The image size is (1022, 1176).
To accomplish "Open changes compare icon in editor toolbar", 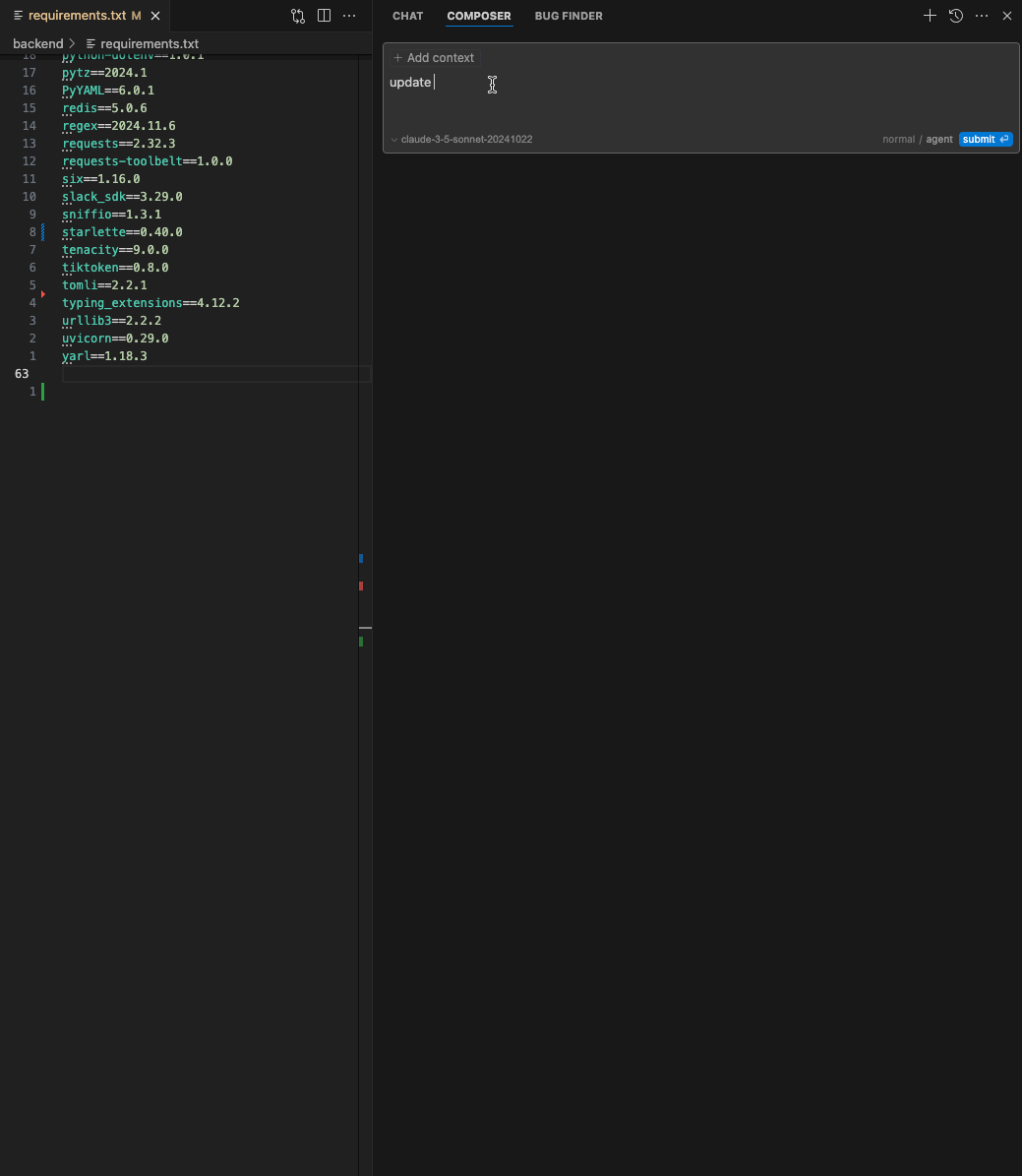I will (x=298, y=16).
